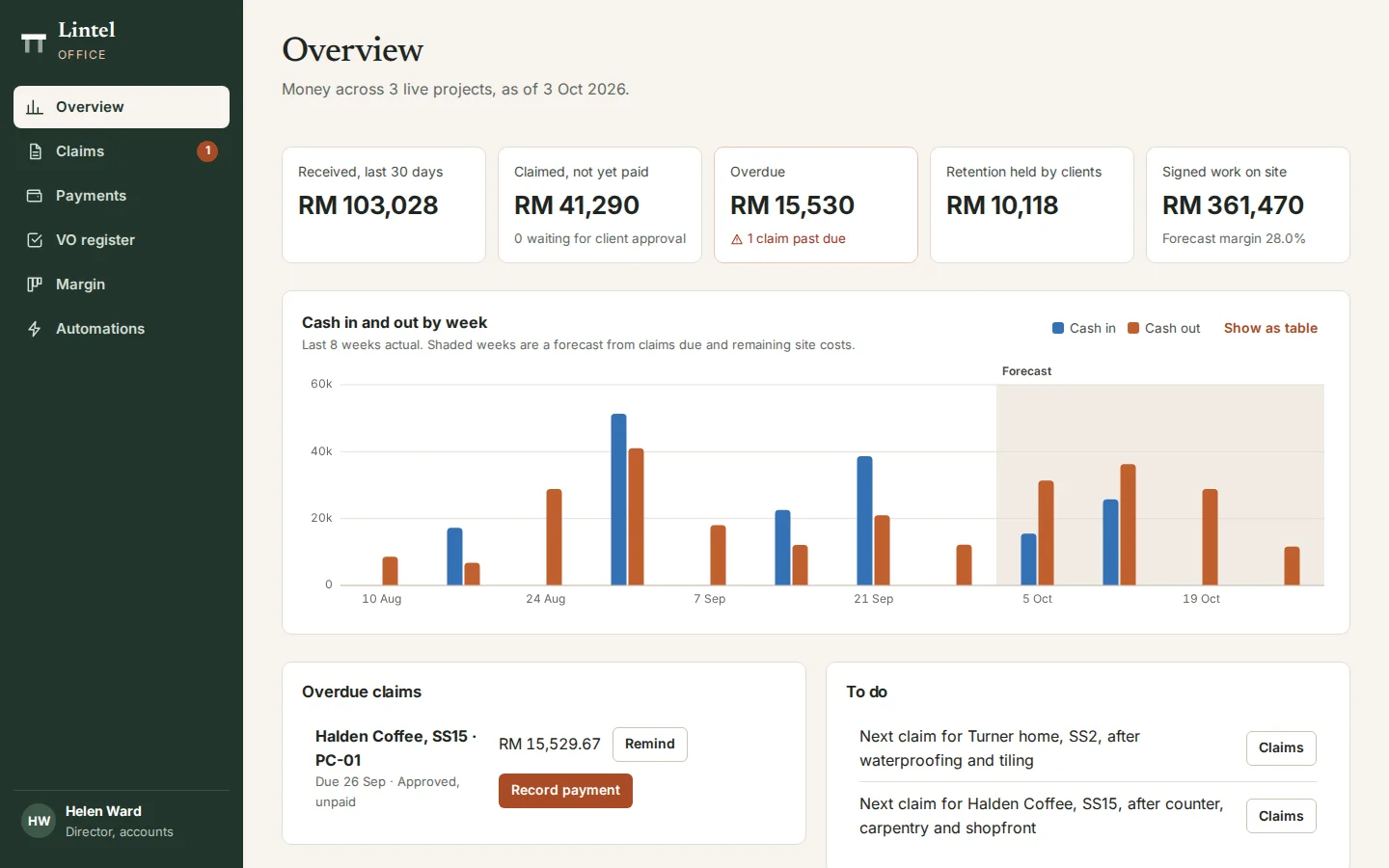Click the "RM 15,529.67" claim amount
The height and width of the screenshot is (868, 1389).
(550, 745)
